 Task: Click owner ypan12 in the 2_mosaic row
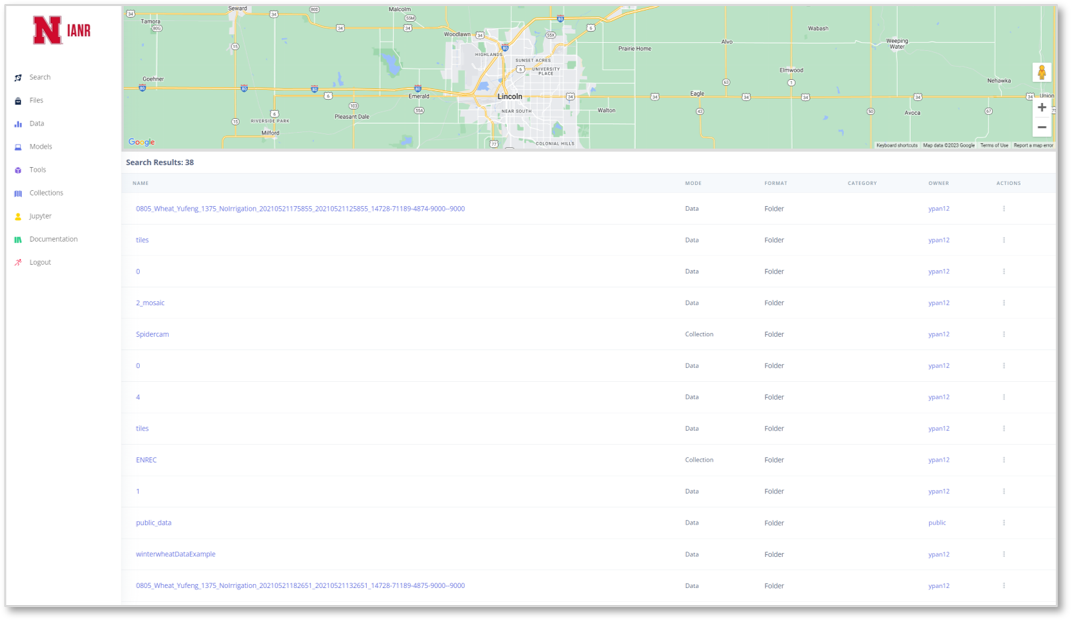pos(938,303)
